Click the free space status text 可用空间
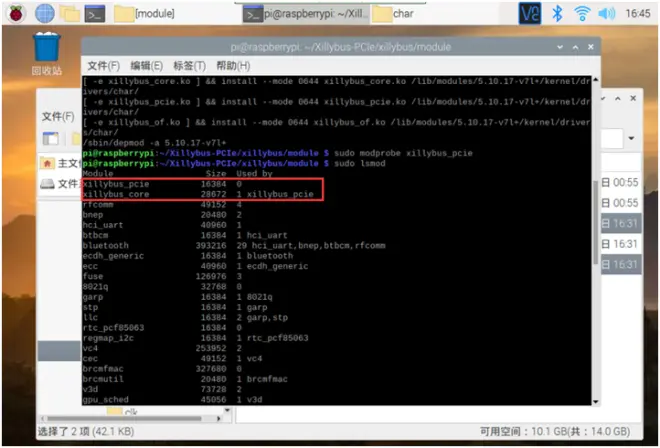660x448 pixels. 555,432
